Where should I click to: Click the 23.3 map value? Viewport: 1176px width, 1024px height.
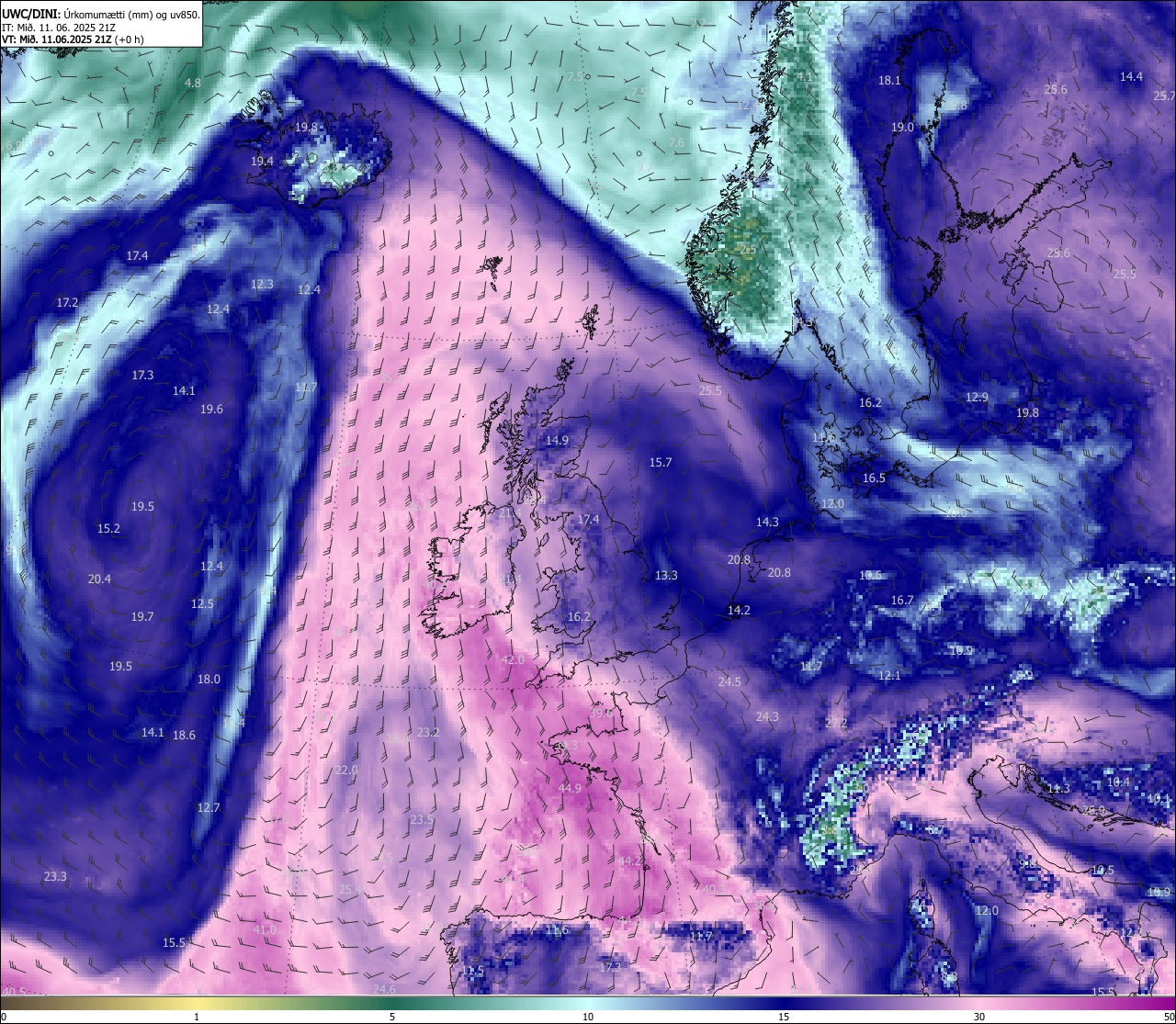click(x=55, y=877)
